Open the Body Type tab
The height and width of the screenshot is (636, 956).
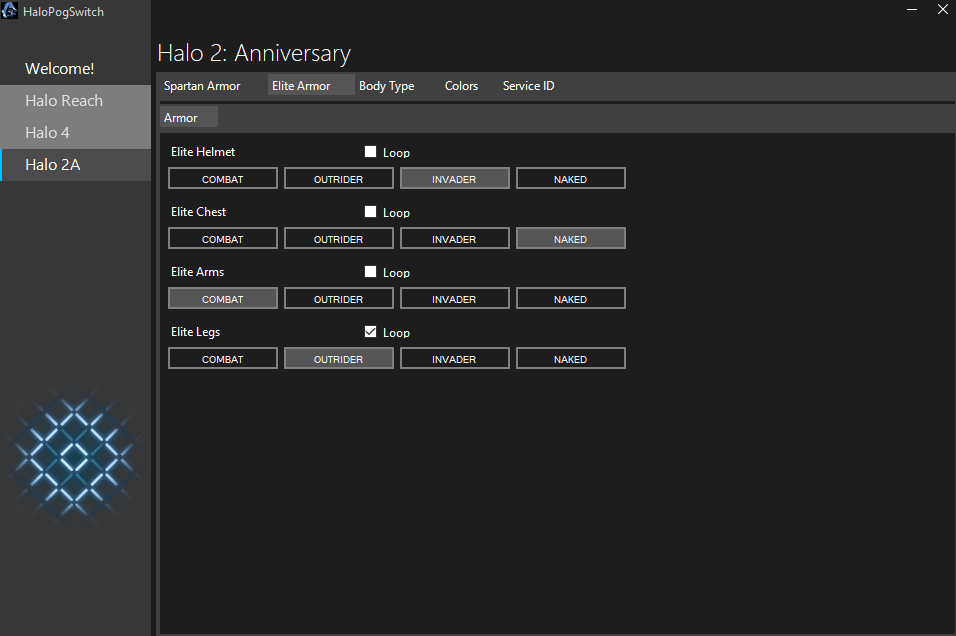pyautogui.click(x=387, y=85)
